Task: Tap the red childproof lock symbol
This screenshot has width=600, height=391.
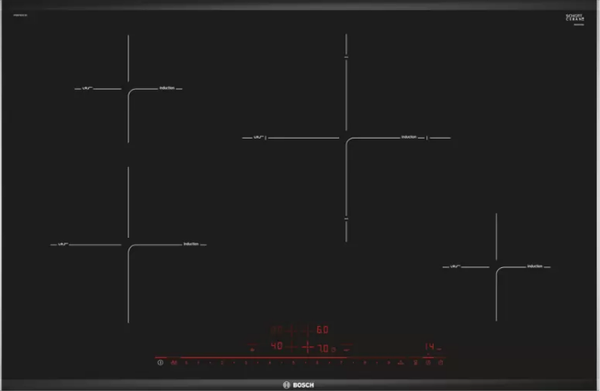Action: [x=174, y=362]
